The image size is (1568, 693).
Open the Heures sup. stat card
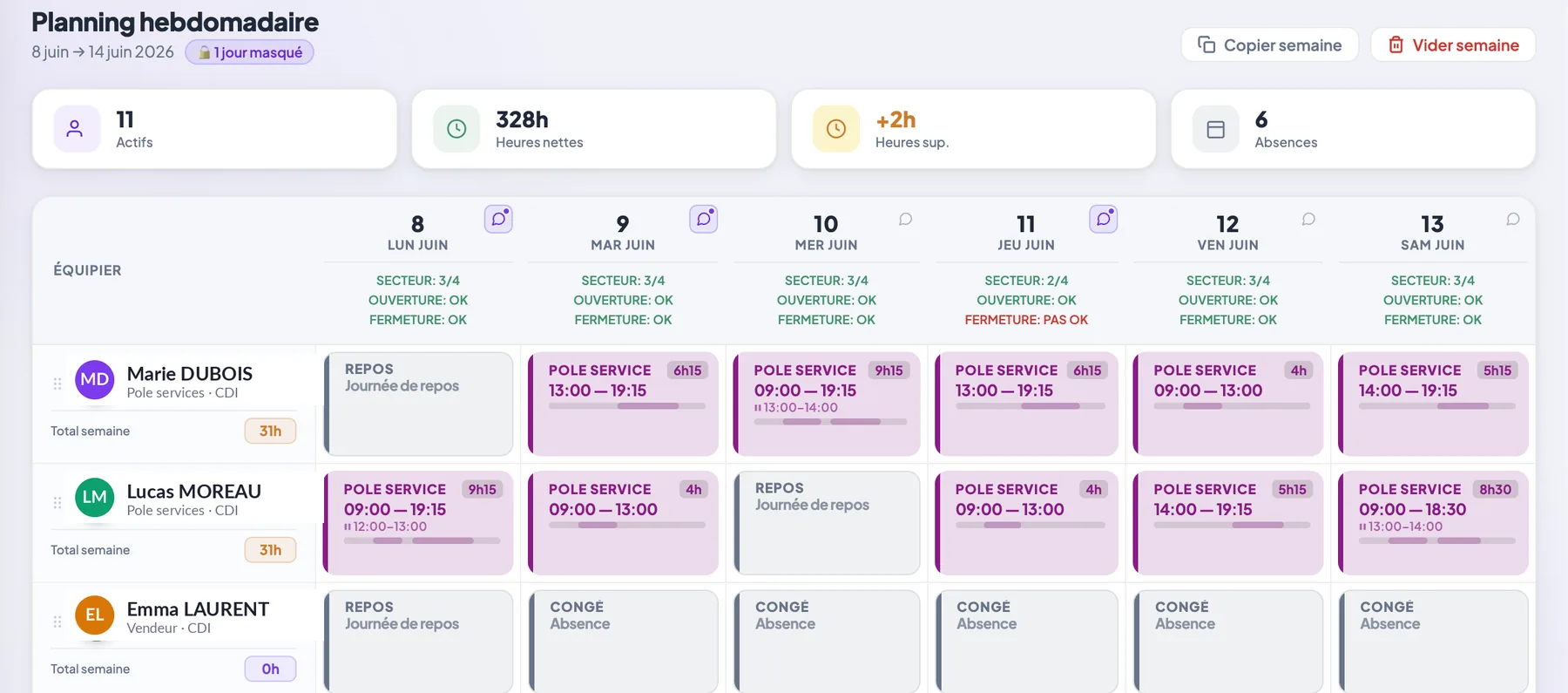(x=974, y=129)
